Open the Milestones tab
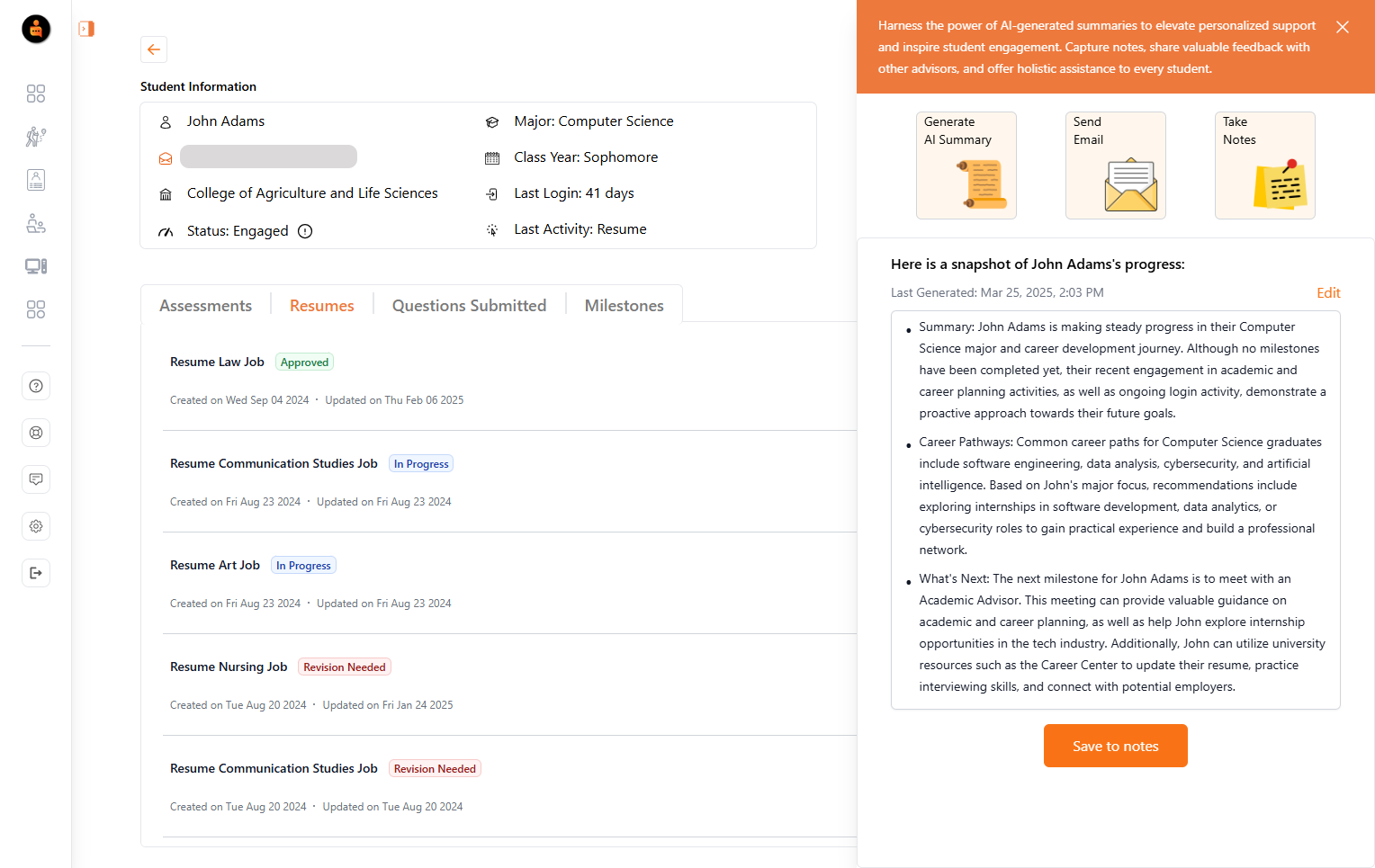This screenshot has width=1375, height=868. click(x=624, y=306)
